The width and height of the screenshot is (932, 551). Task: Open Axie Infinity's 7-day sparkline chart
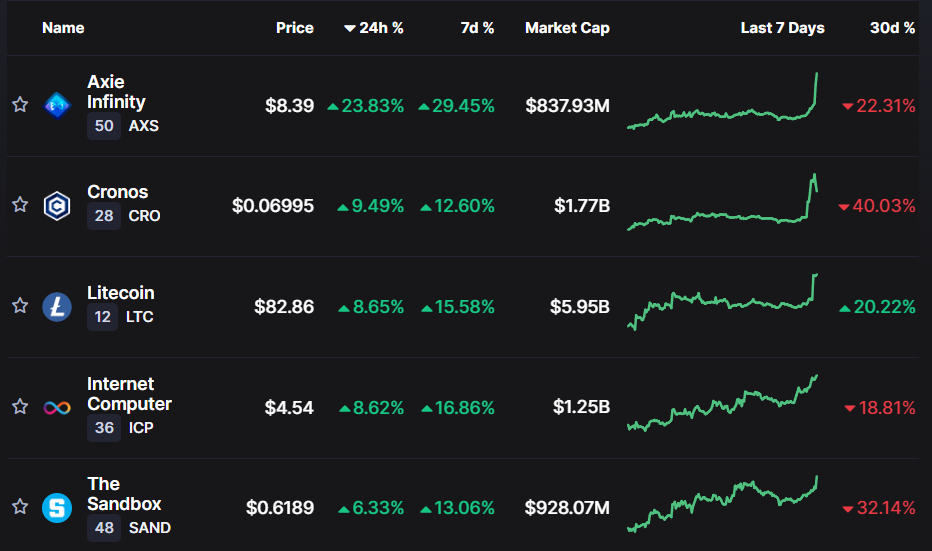(x=723, y=105)
